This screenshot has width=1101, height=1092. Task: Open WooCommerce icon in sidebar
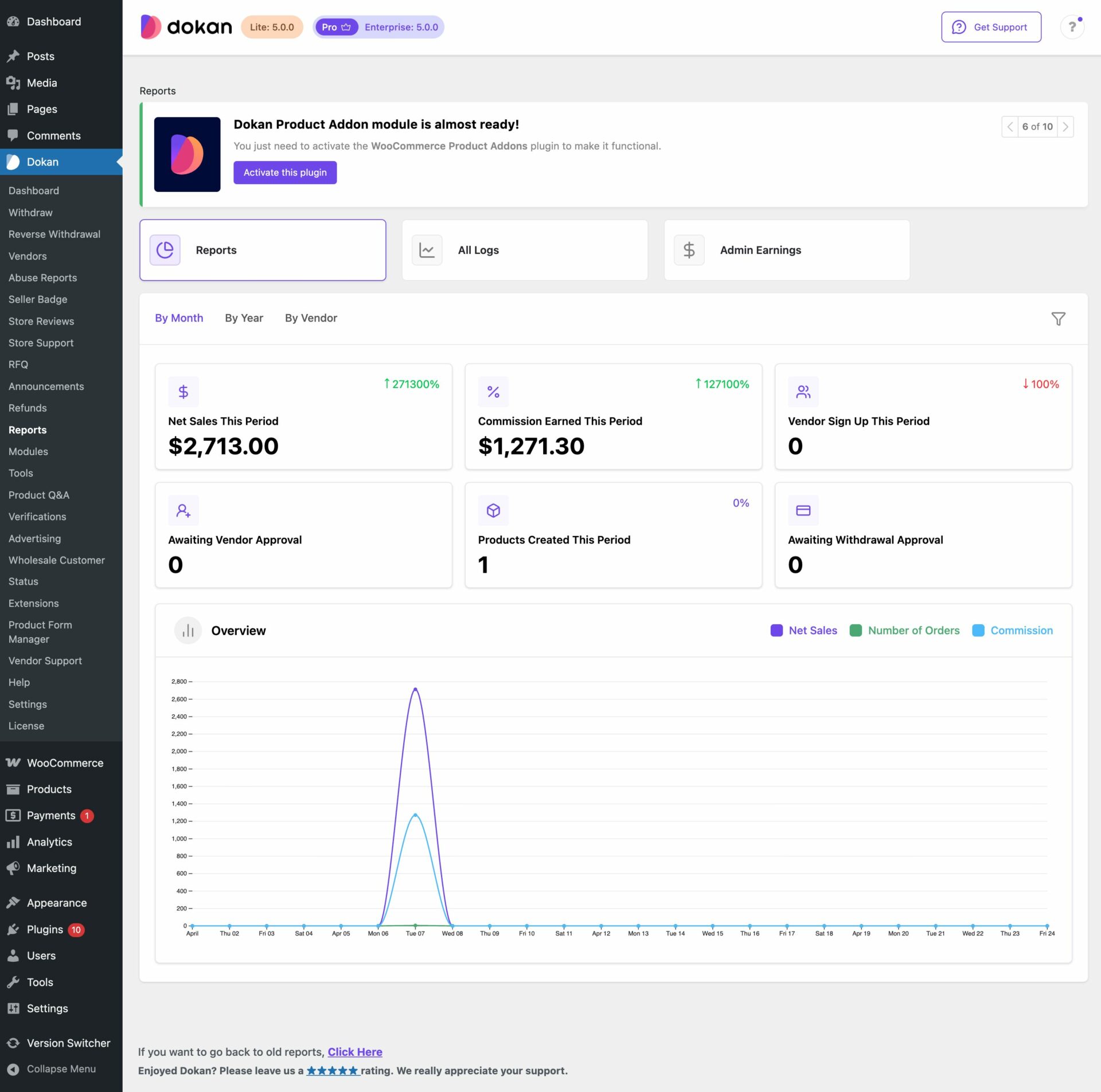click(x=13, y=762)
